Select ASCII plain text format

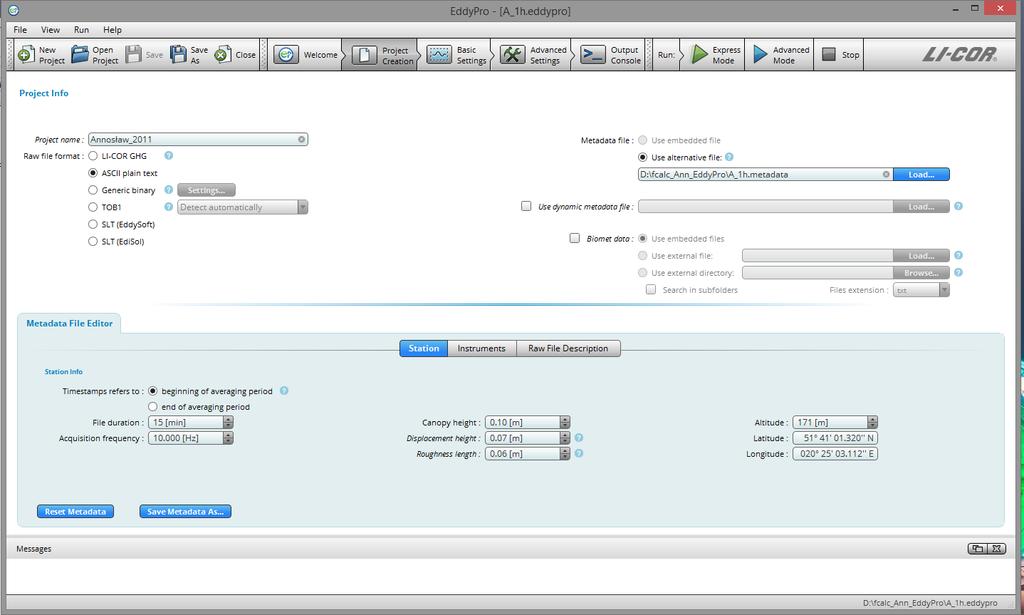tap(93, 172)
